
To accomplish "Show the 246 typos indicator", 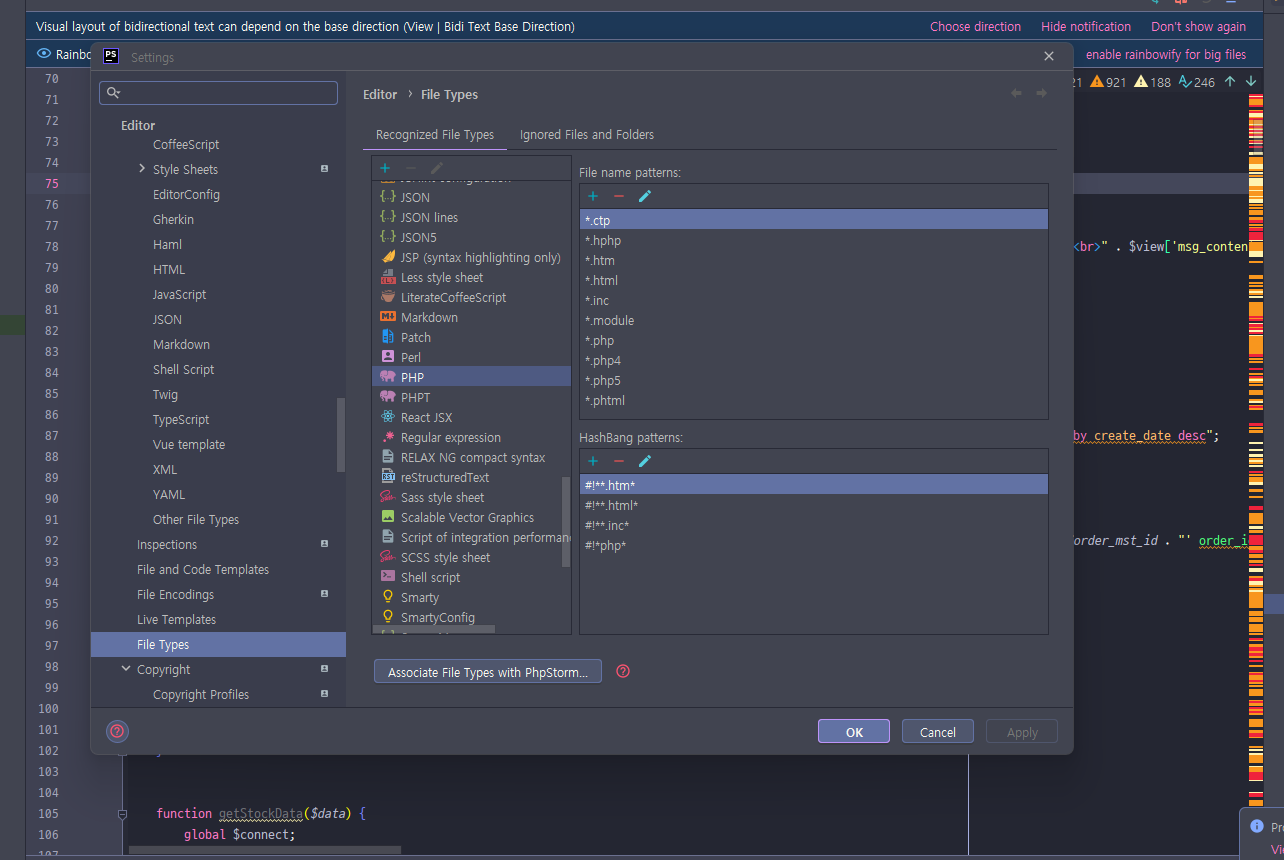I will point(1197,82).
